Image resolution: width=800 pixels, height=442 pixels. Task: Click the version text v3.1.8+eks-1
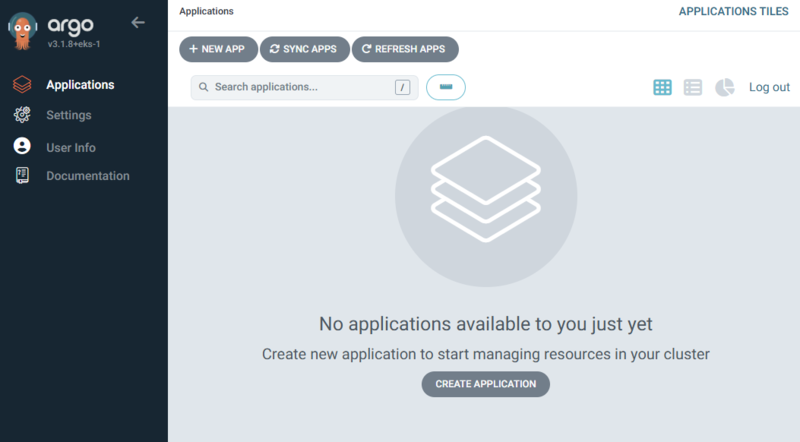(x=74, y=44)
